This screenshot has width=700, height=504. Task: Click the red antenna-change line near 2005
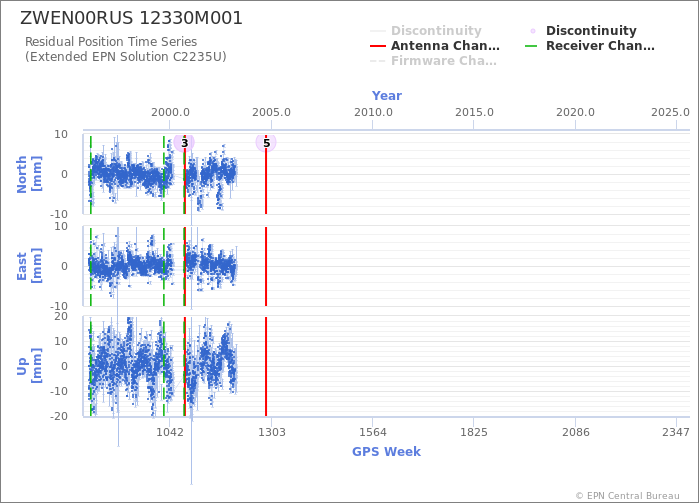coord(266,268)
